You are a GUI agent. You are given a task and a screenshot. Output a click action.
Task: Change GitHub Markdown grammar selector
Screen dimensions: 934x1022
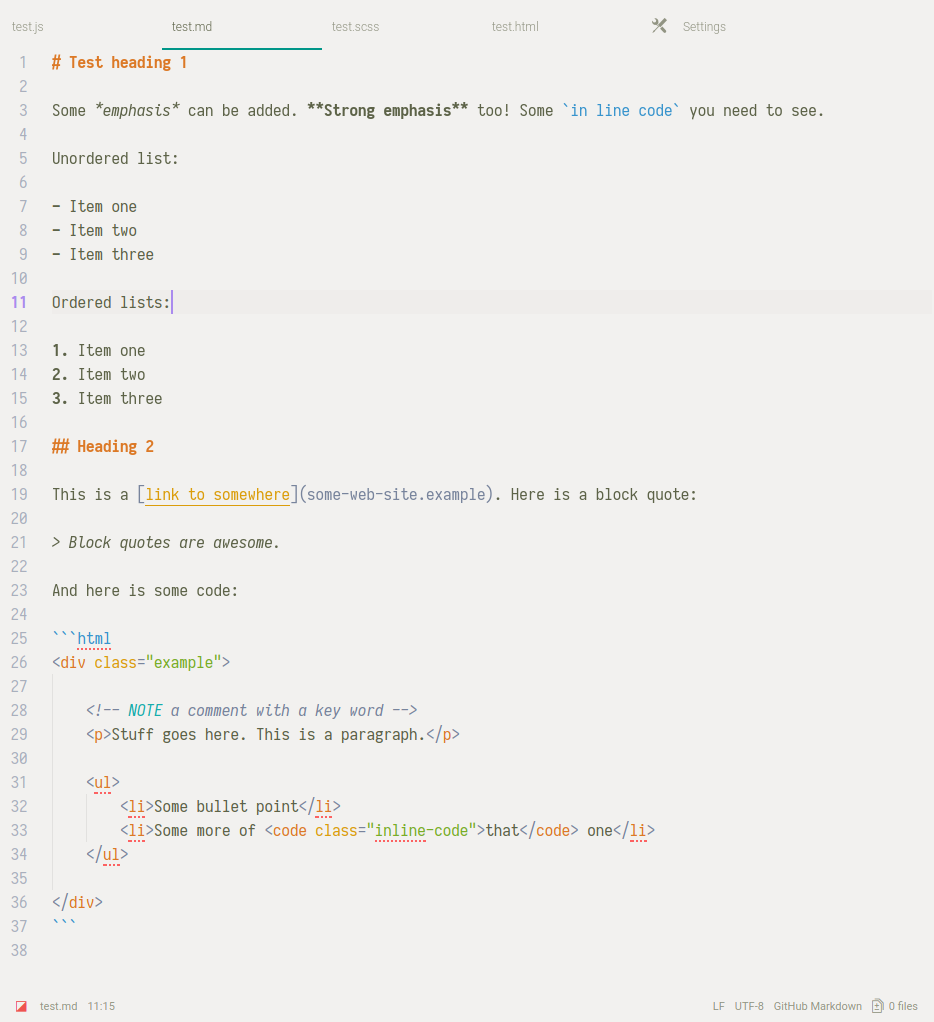[817, 1006]
